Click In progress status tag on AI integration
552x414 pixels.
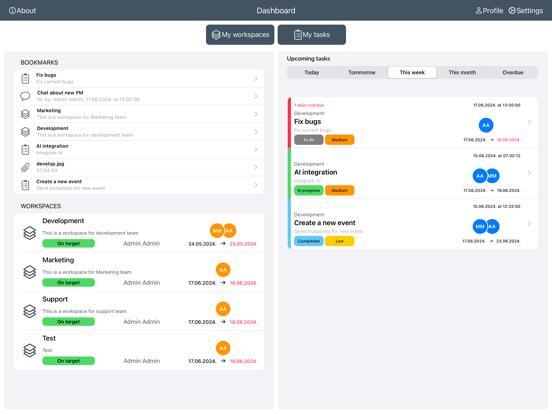[309, 190]
